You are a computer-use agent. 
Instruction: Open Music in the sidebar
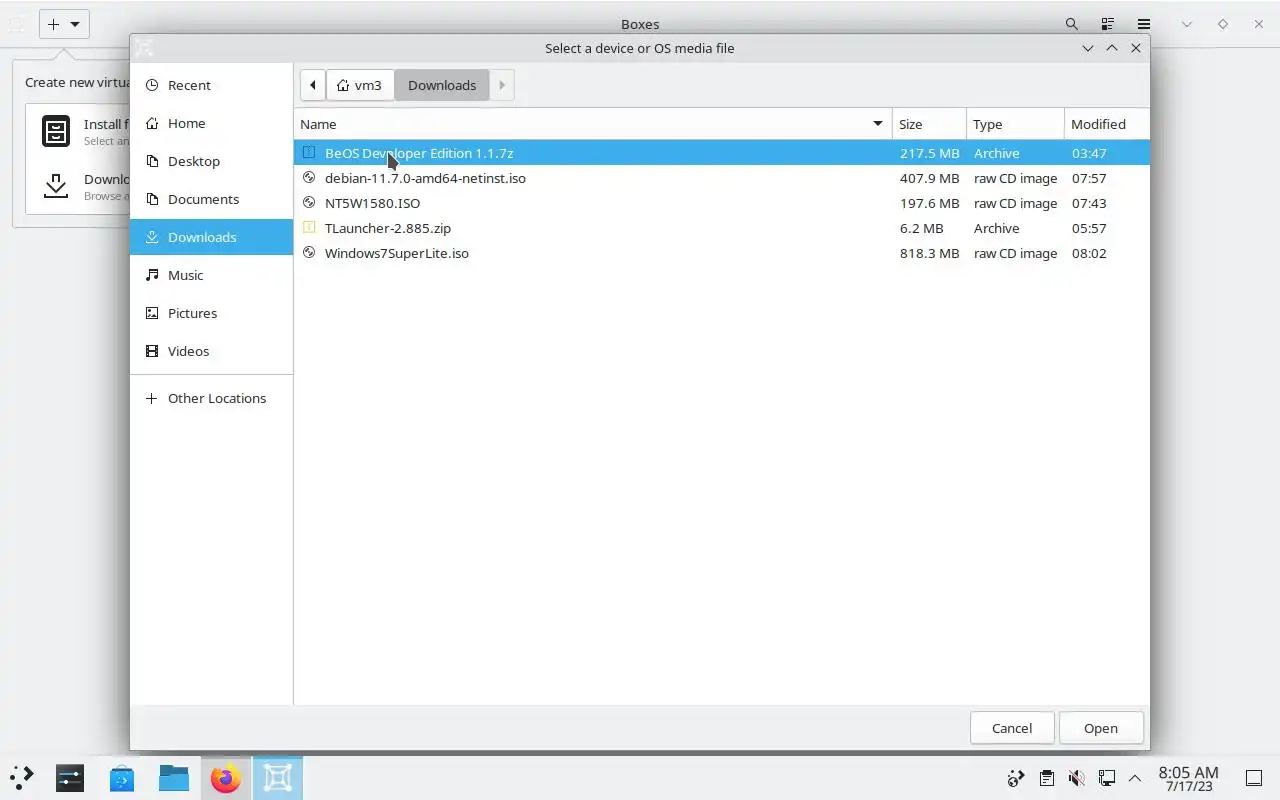point(211,275)
